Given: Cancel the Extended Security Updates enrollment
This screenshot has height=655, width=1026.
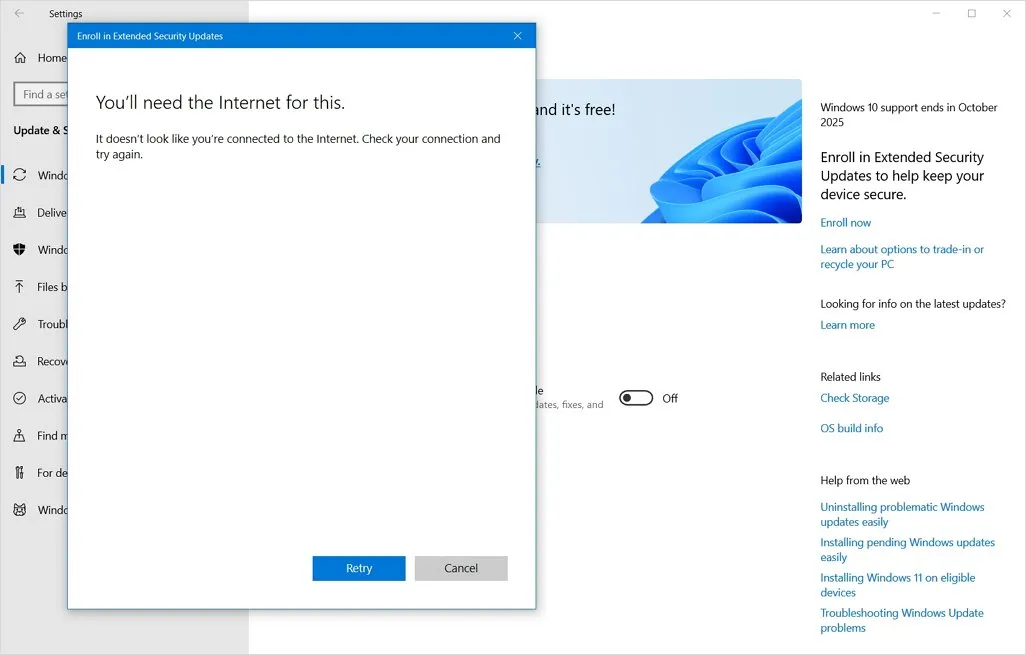Looking at the screenshot, I should (461, 568).
